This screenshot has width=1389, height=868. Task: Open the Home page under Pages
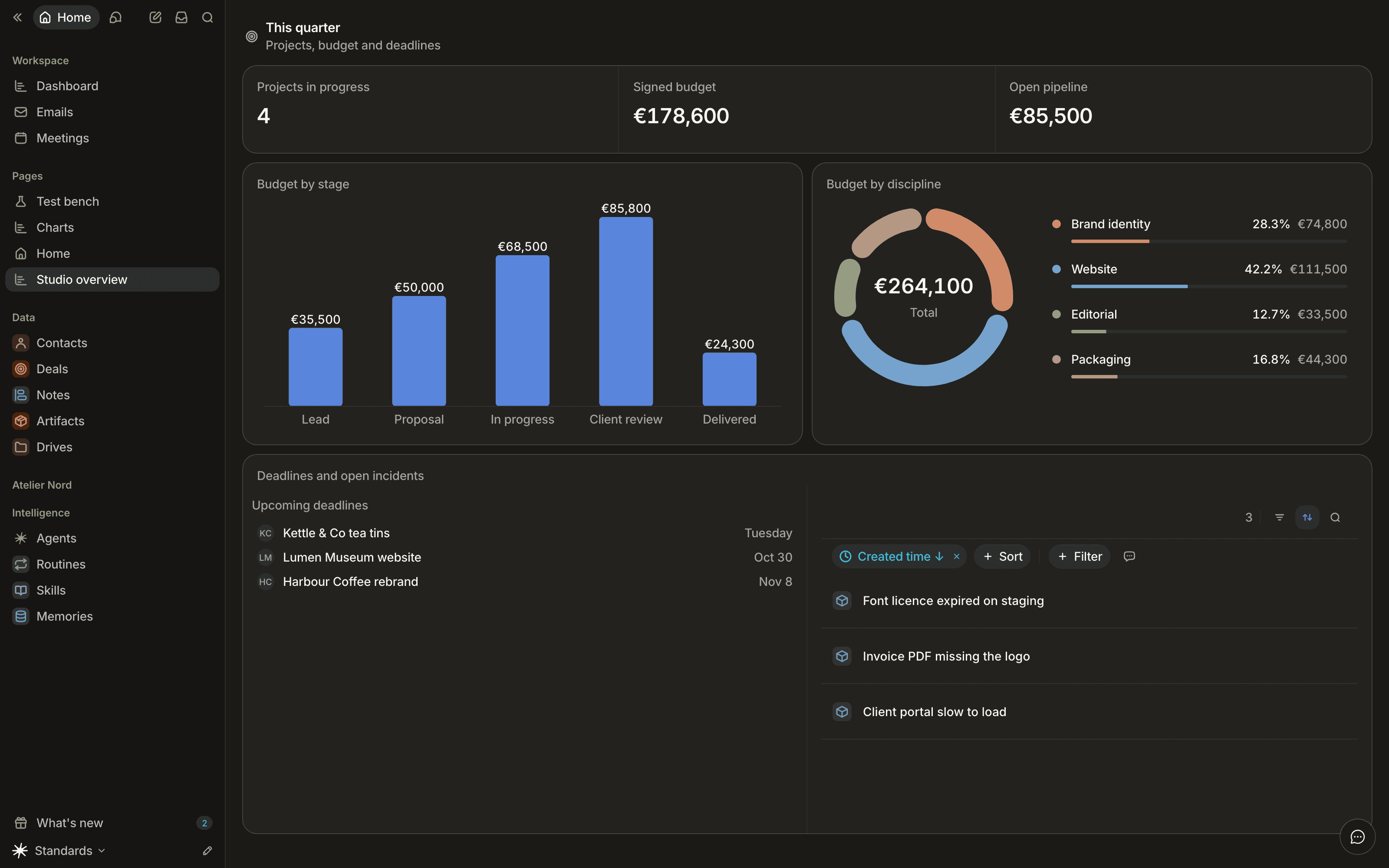tap(112, 253)
